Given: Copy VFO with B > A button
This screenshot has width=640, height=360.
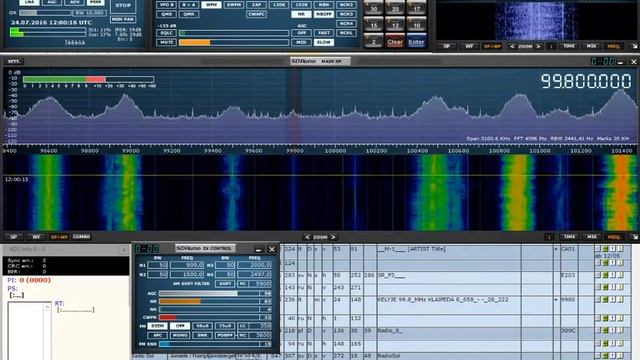Looking at the screenshot, I should [x=189, y=5].
